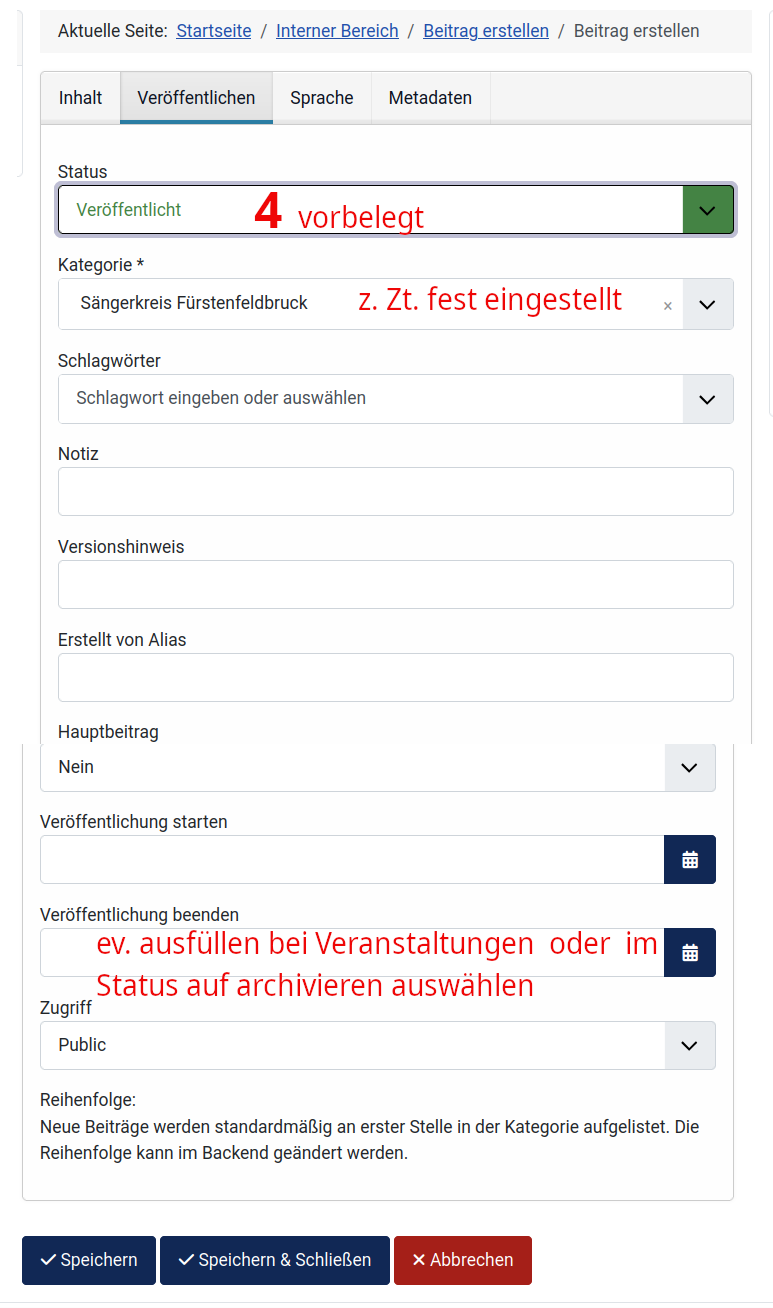The height and width of the screenshot is (1308, 773).
Task: Switch to the Metadaten tab
Action: [x=430, y=97]
